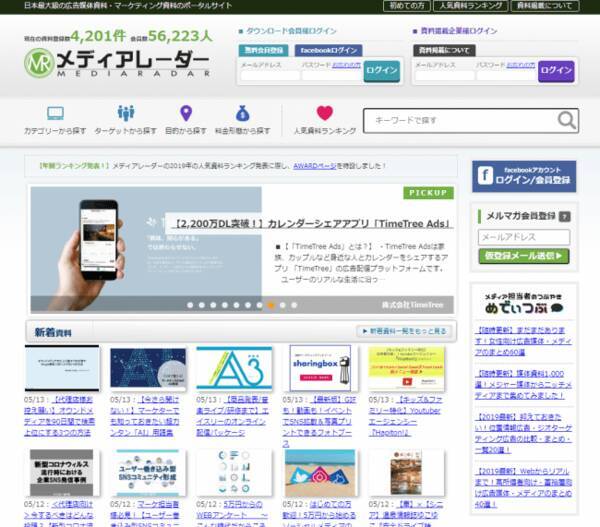The image size is (600, 527).
Task: Open the 05/13 Youtuber agency Hapiton link
Action: click(x=404, y=416)
